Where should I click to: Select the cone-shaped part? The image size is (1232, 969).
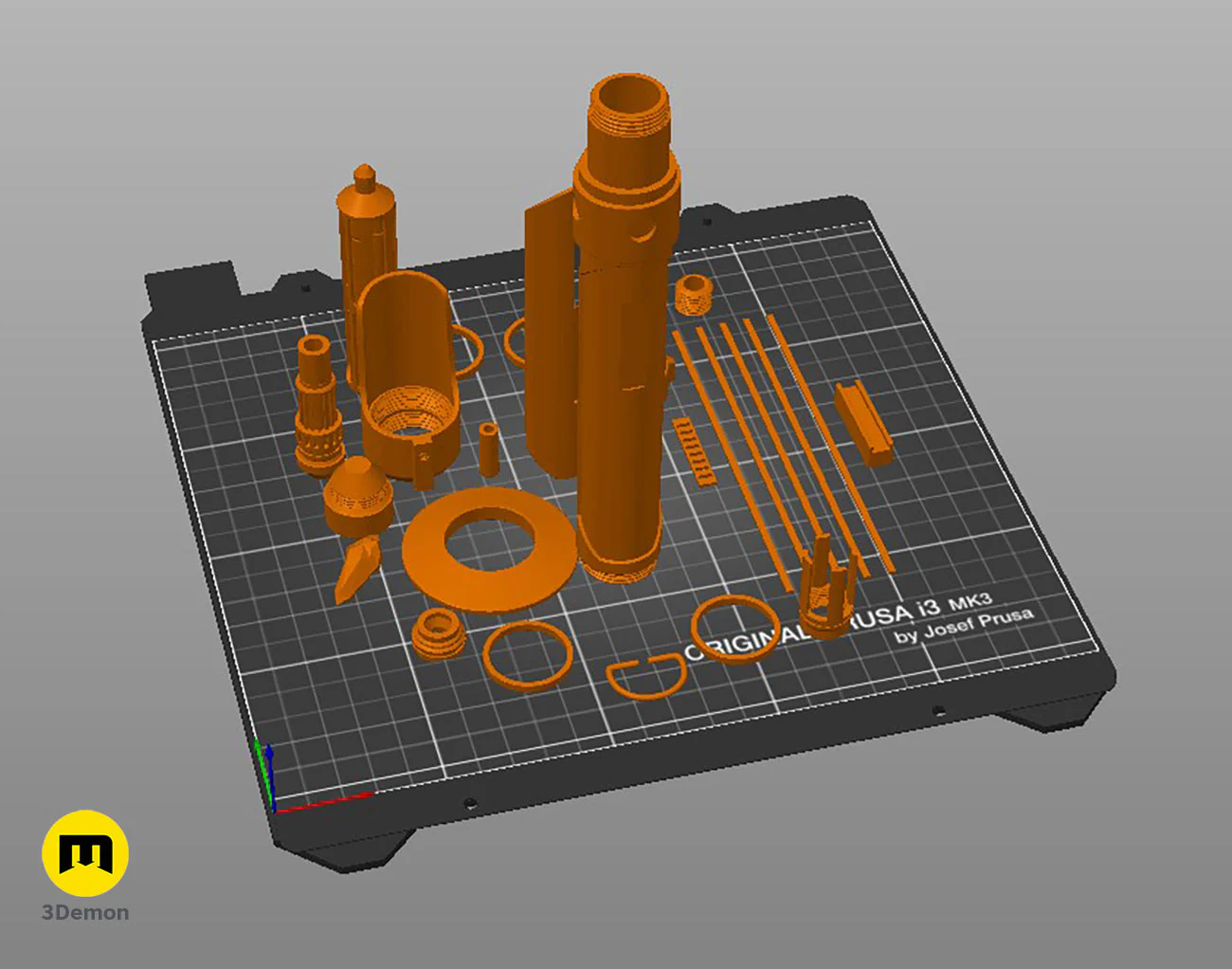coord(356,496)
